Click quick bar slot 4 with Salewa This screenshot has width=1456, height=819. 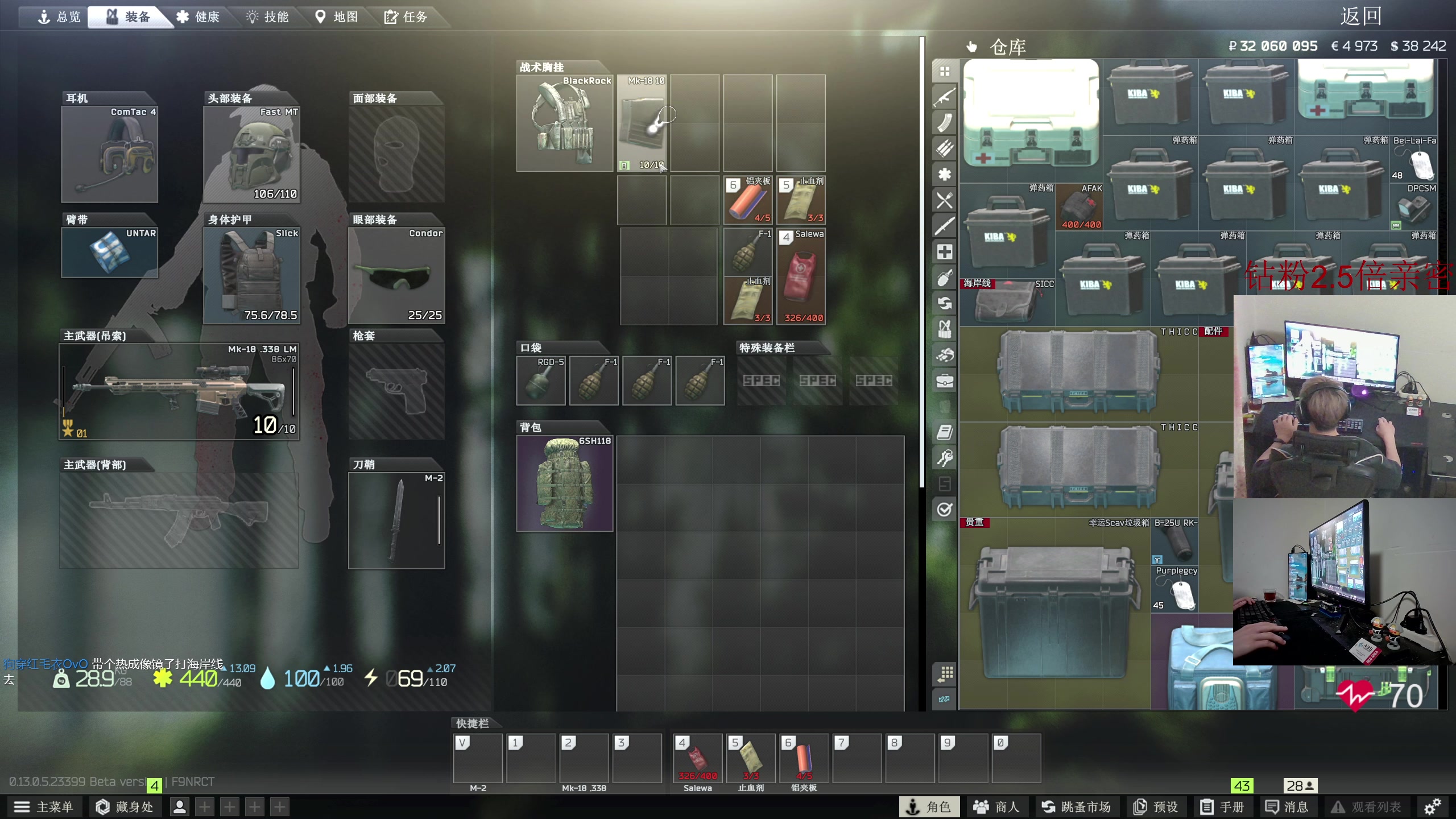click(x=698, y=758)
